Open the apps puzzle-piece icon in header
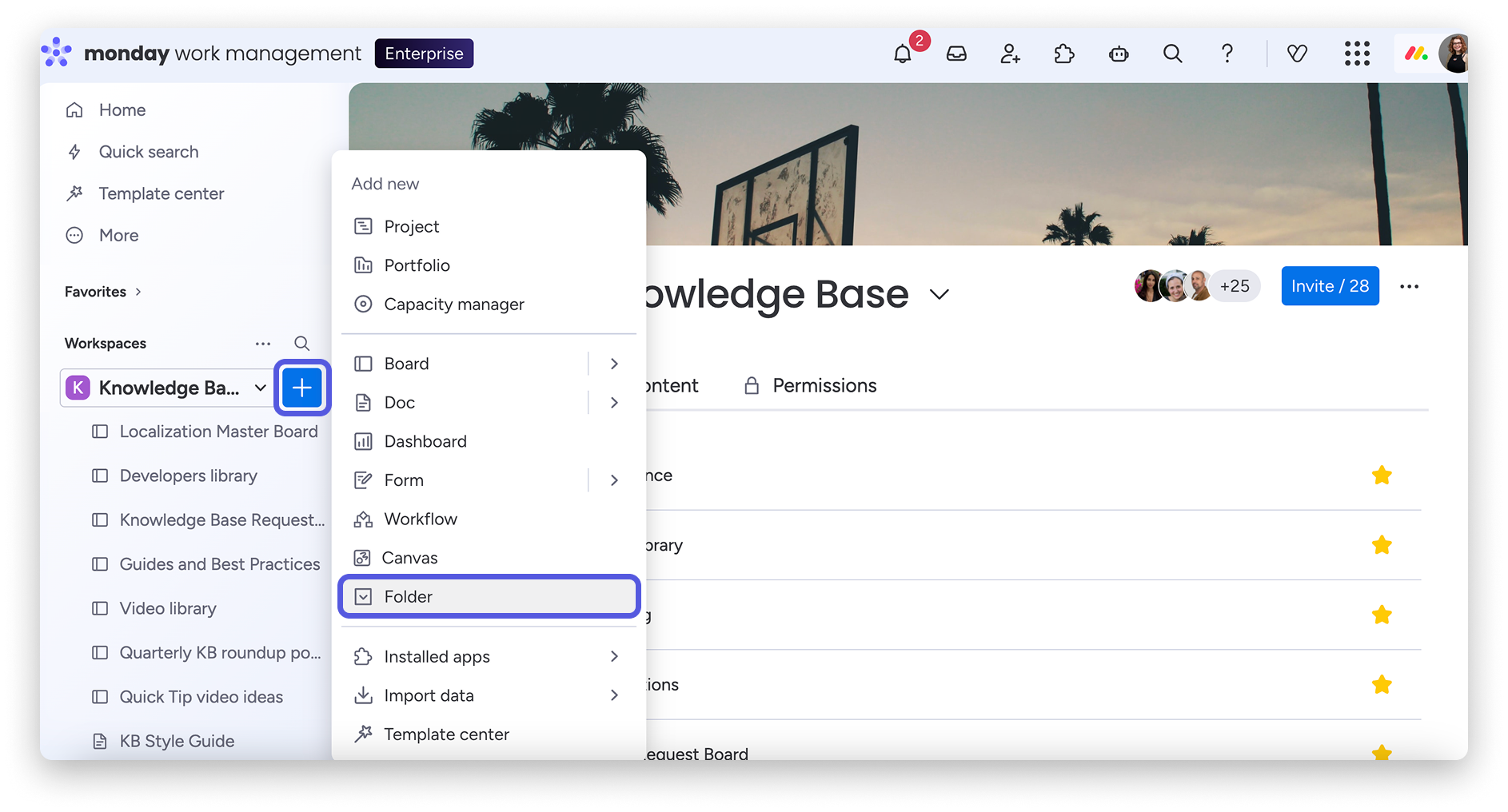Viewport: 1508px width, 812px height. click(1064, 54)
